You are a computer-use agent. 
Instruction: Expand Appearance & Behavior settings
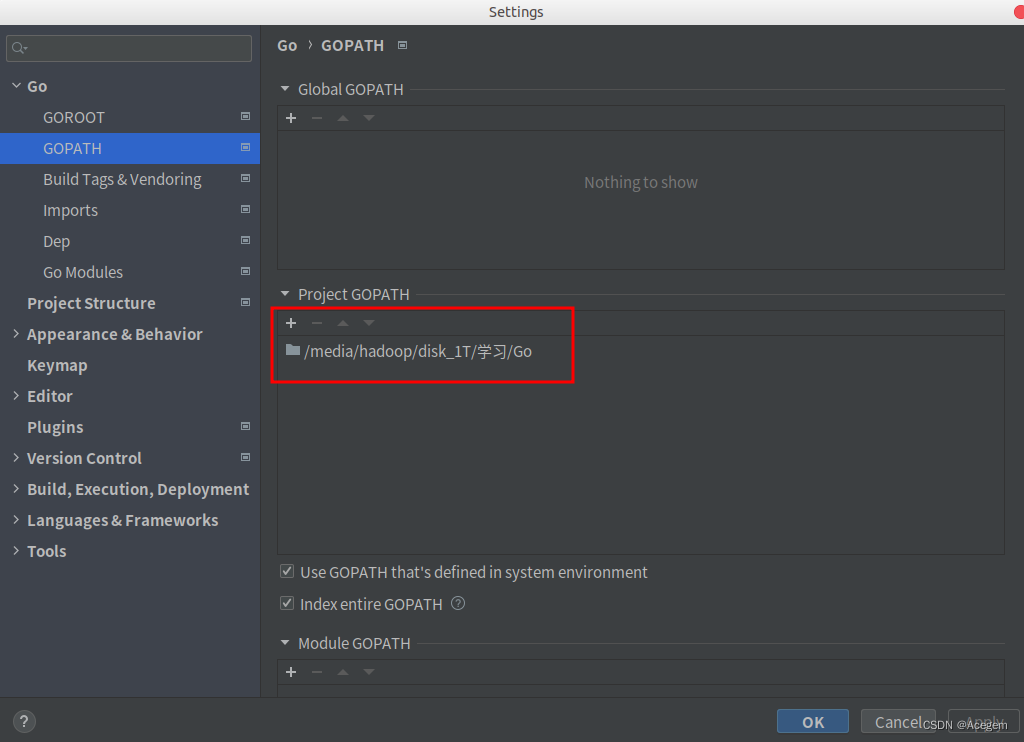point(16,334)
